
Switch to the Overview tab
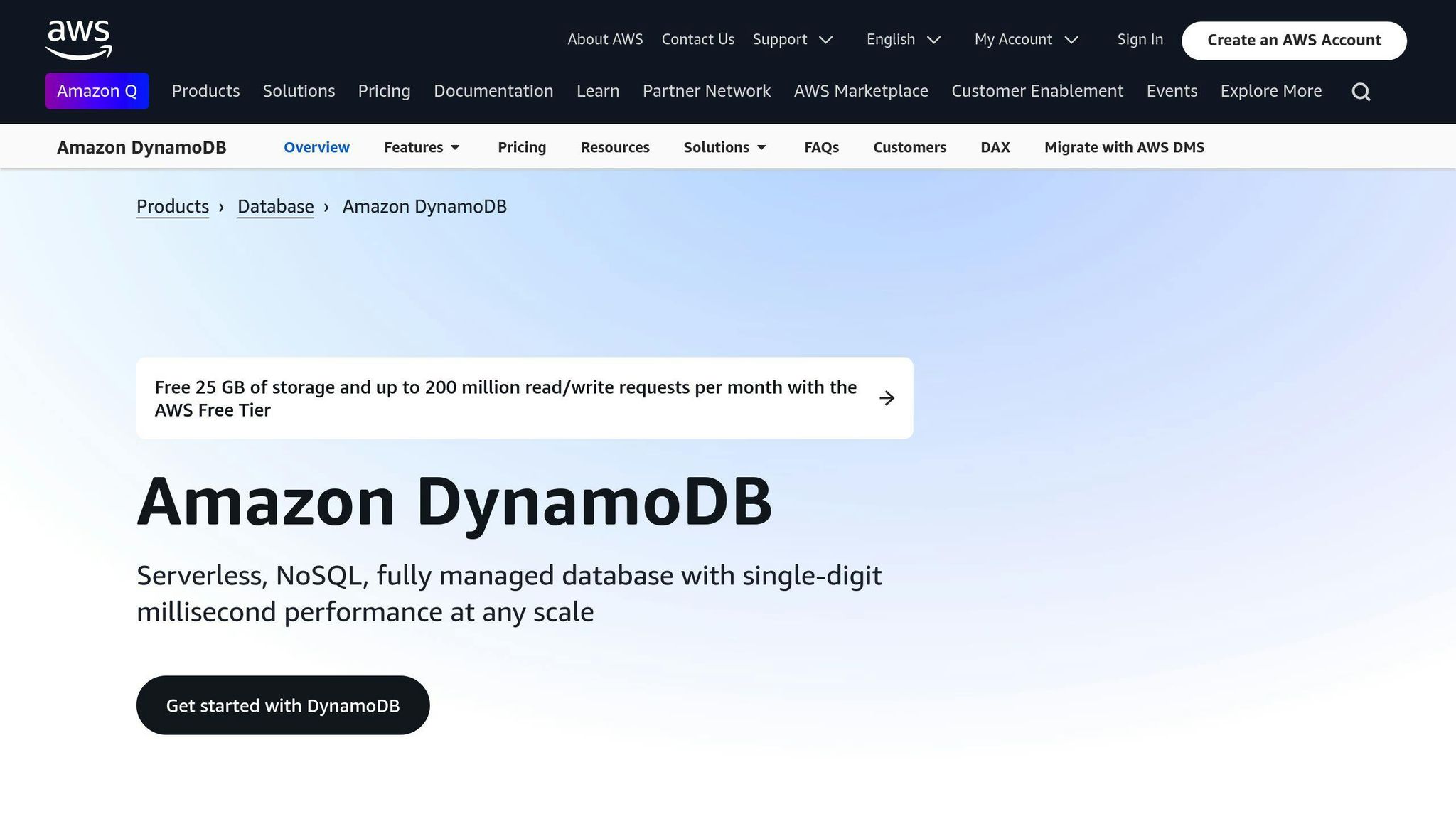pyautogui.click(x=316, y=147)
